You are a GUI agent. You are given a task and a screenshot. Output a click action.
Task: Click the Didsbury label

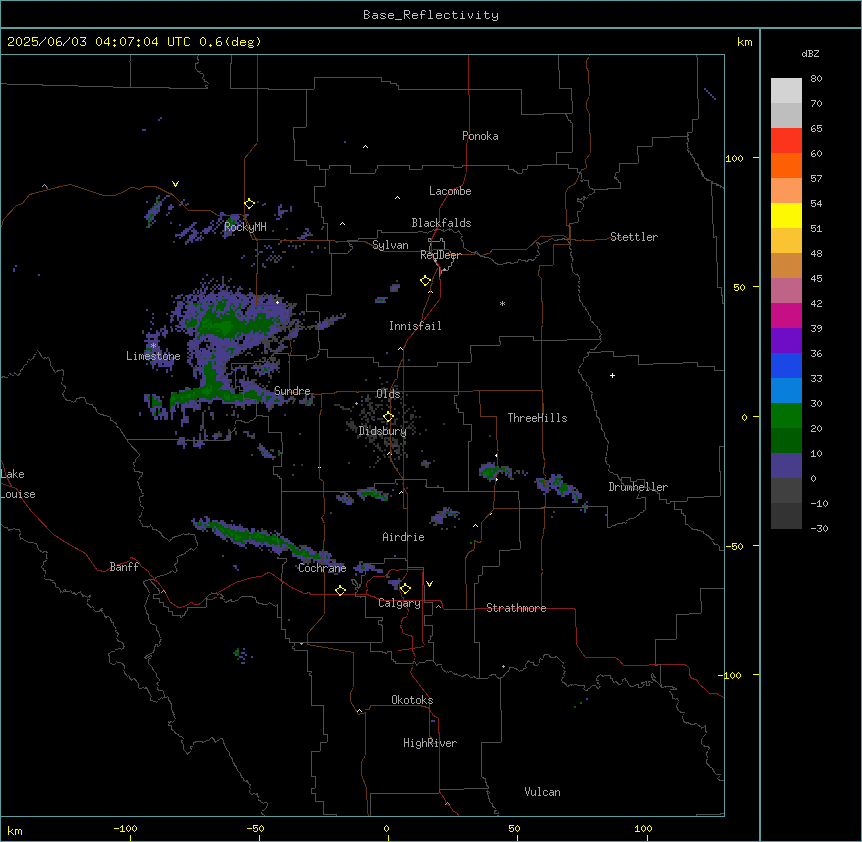click(383, 431)
